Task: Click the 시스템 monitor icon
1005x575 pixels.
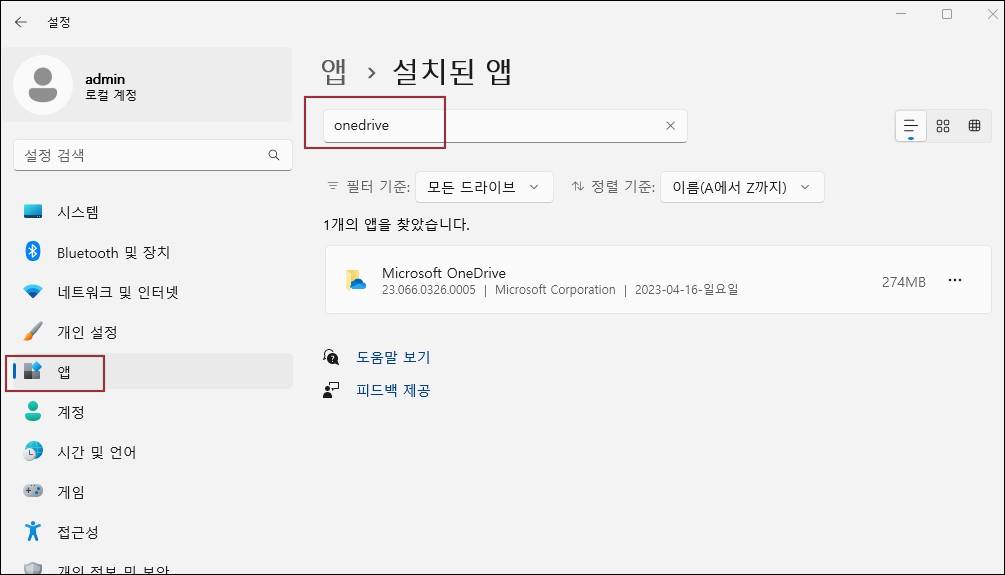Action: (33, 212)
